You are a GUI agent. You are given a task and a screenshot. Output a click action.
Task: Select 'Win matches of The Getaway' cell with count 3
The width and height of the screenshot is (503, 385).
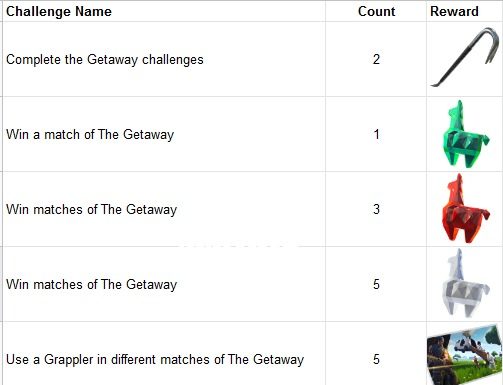164,209
